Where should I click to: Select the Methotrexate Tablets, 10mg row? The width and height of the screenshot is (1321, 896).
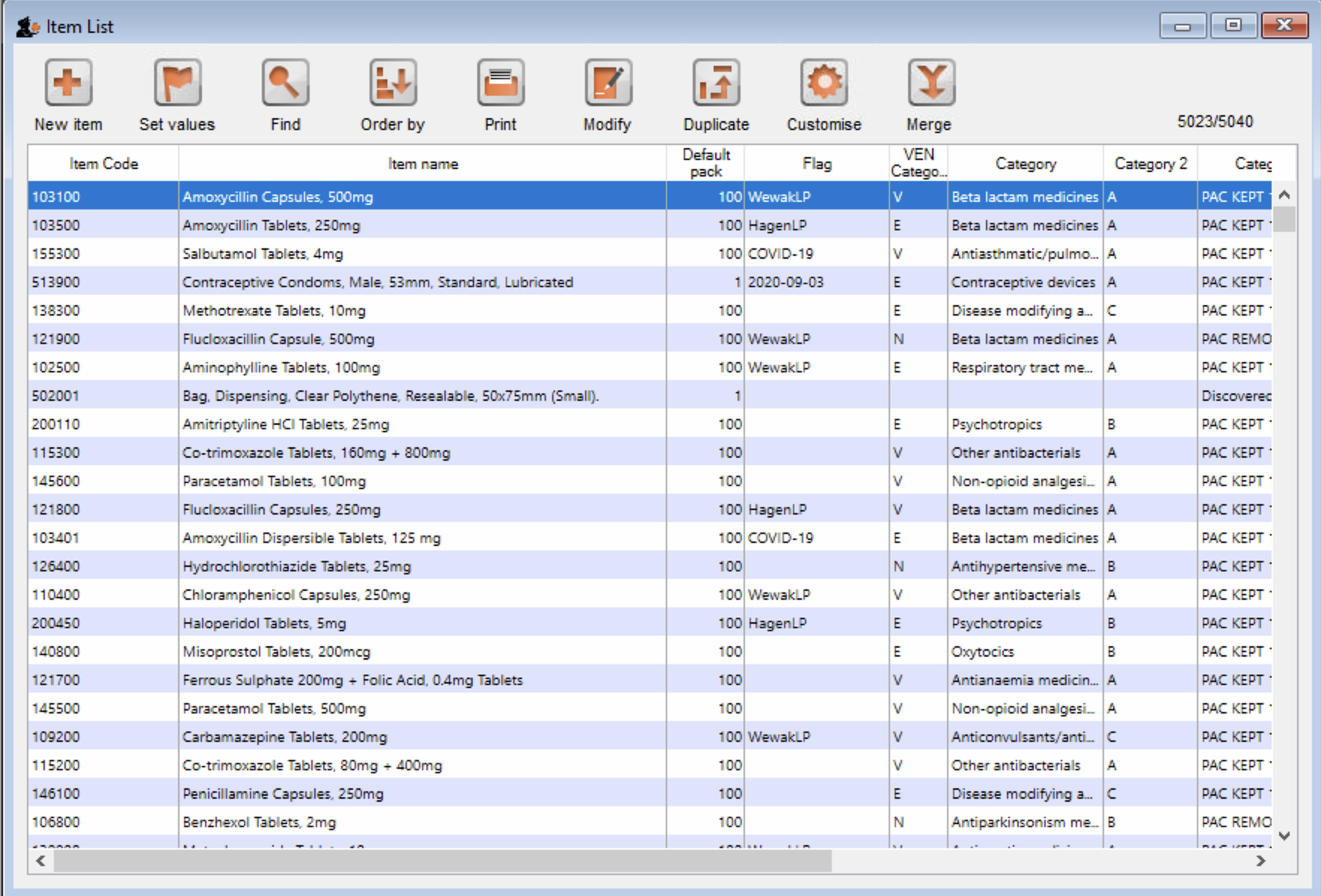coord(274,311)
